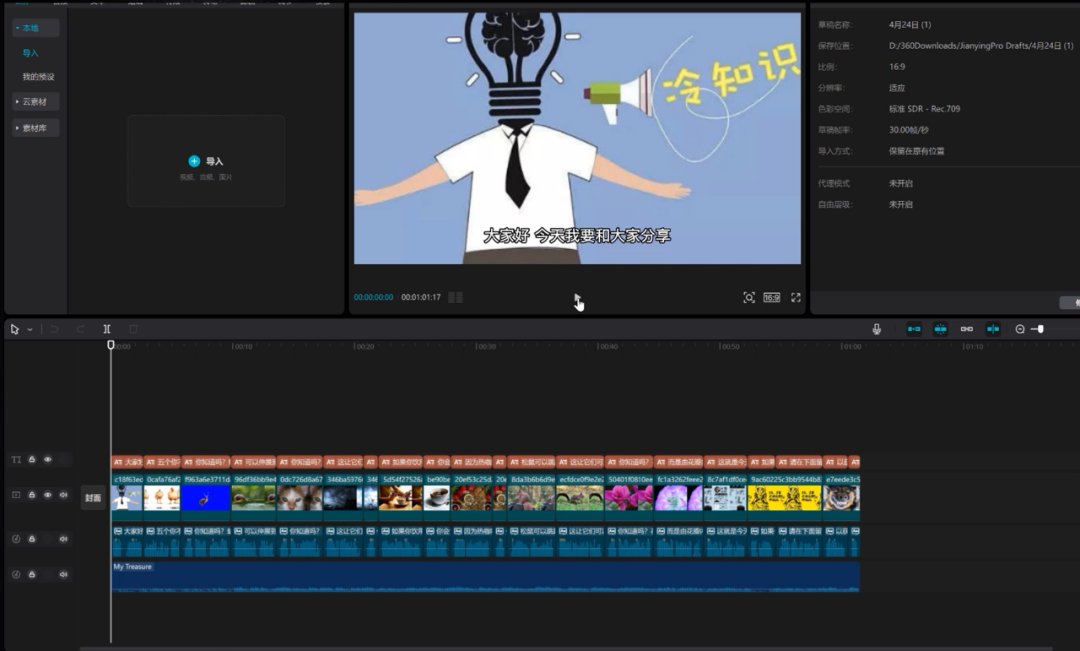Click the timeline zoom slider handle
The width and height of the screenshot is (1080, 651).
1040,329
